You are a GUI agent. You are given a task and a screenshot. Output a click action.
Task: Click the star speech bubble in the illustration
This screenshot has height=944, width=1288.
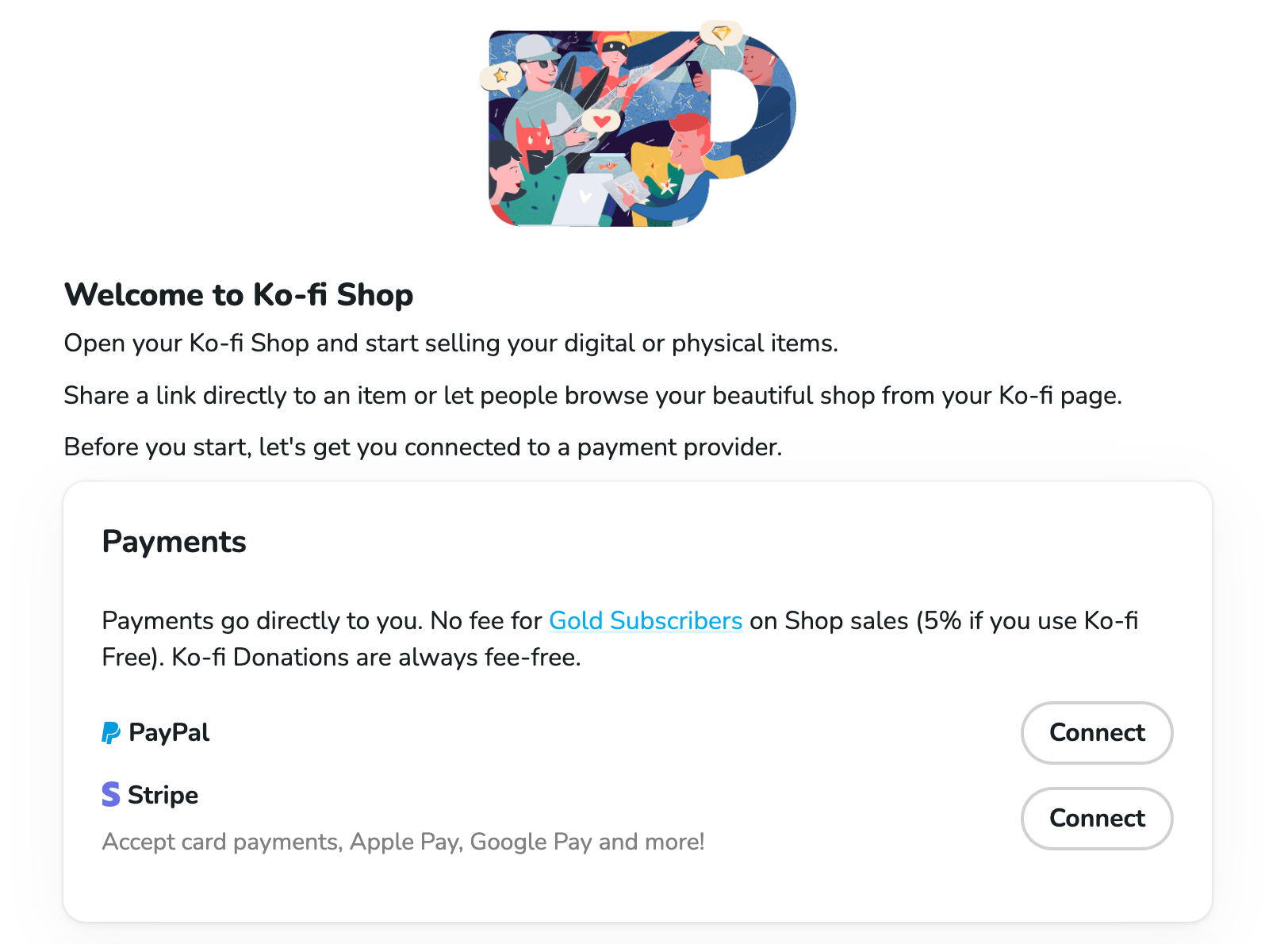point(500,75)
